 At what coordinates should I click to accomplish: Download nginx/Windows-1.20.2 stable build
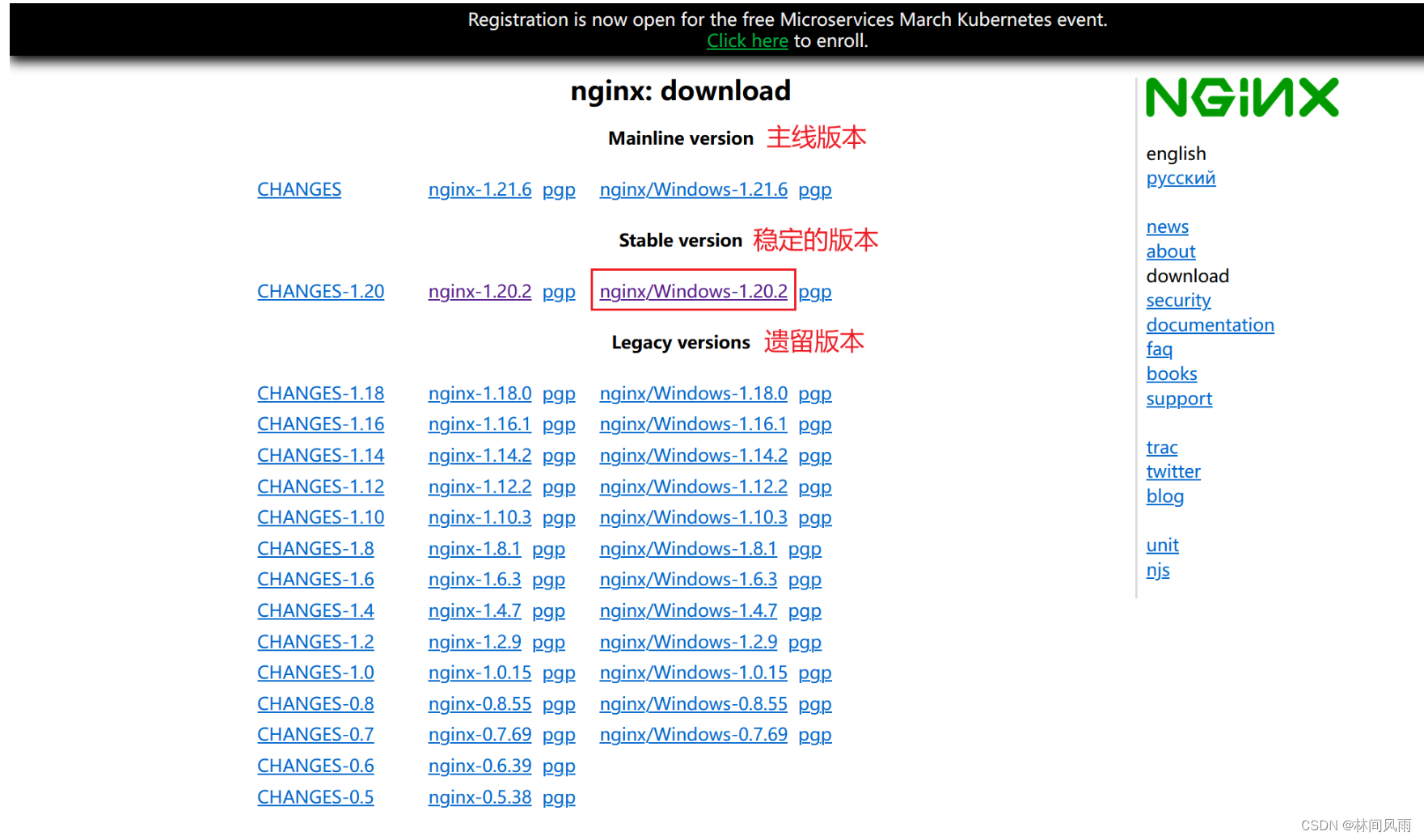coord(693,291)
